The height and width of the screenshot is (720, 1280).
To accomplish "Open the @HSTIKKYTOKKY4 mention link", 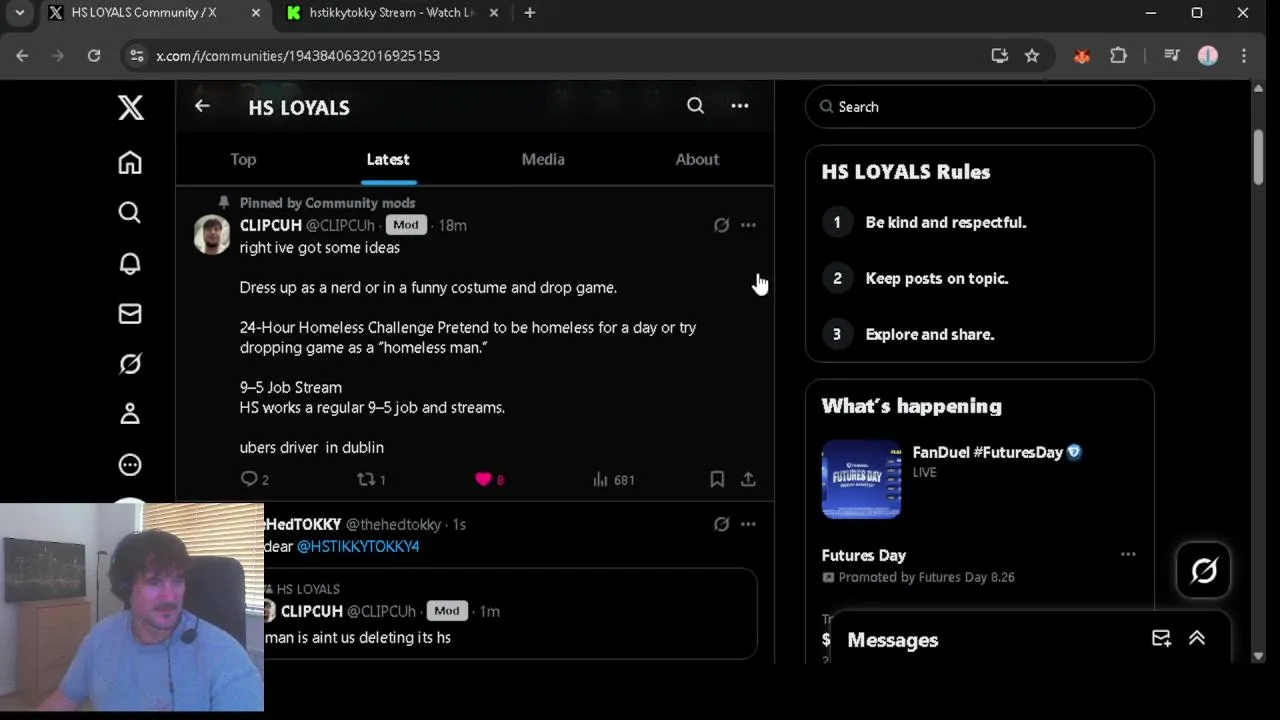I will pos(358,546).
